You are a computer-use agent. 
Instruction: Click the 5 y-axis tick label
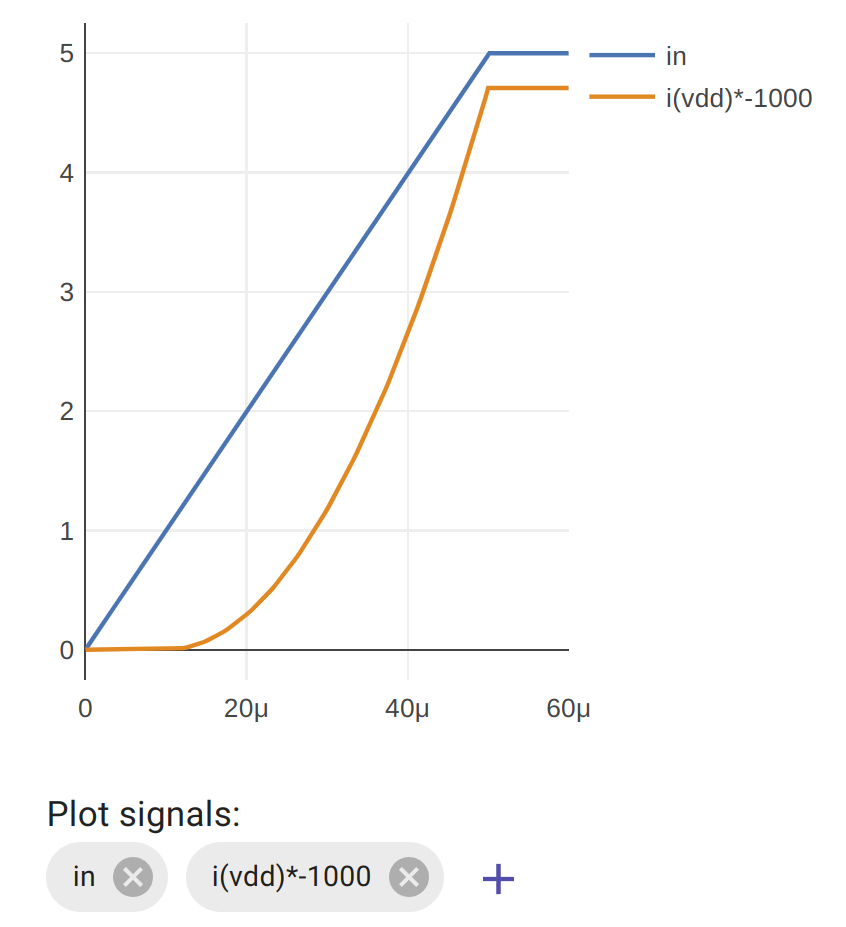pyautogui.click(x=67, y=53)
